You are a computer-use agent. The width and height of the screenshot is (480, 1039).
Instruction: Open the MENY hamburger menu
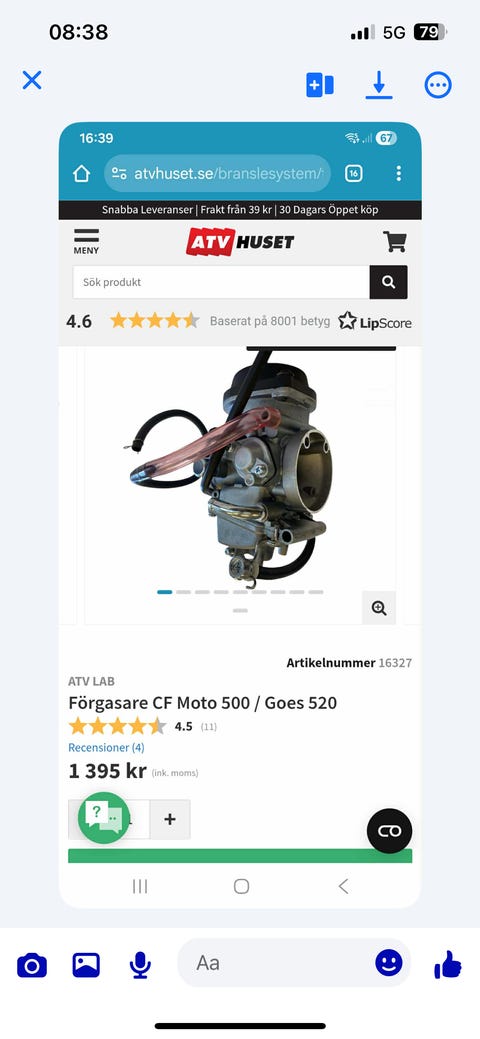[x=86, y=242]
